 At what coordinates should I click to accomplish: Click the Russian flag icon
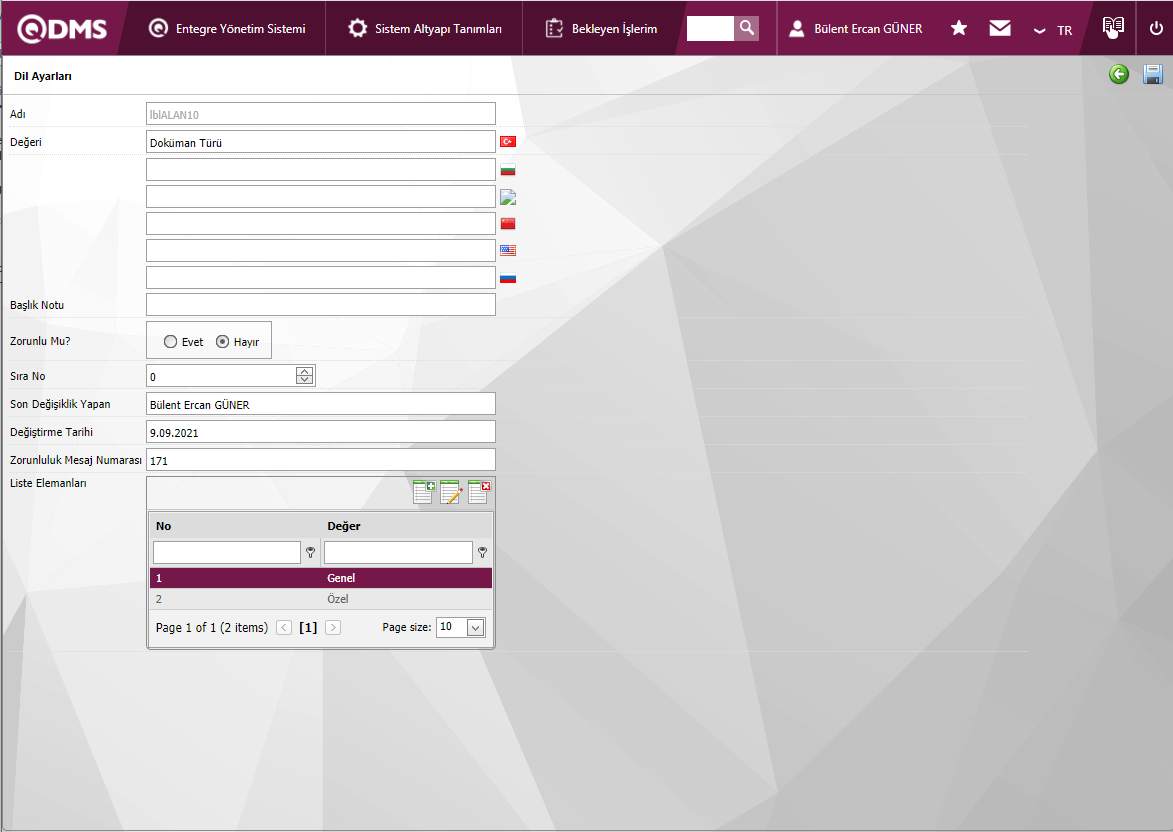[x=508, y=278]
